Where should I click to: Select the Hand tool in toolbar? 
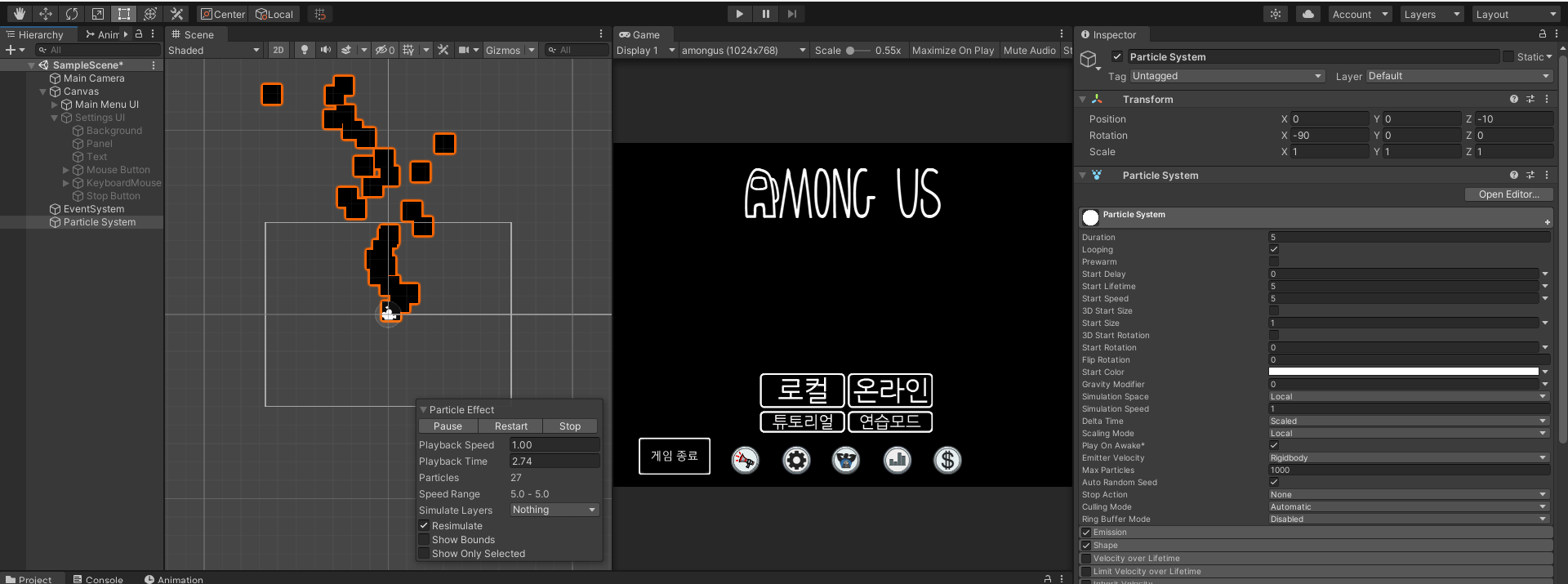pos(20,14)
